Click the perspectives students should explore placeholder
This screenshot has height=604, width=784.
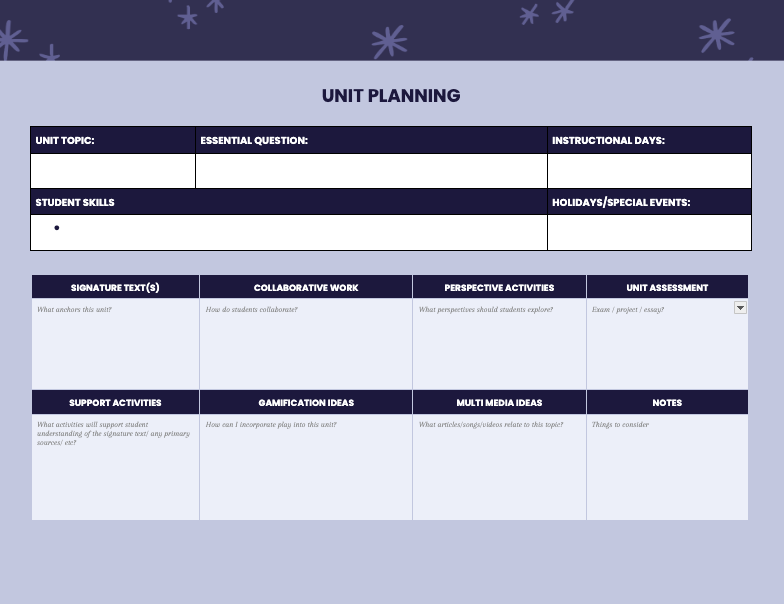(486, 310)
